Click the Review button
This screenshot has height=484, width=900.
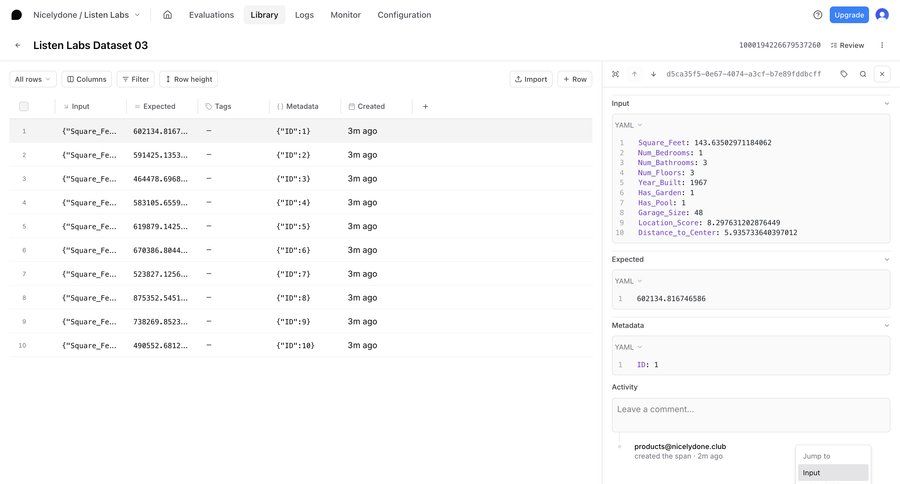pos(847,45)
